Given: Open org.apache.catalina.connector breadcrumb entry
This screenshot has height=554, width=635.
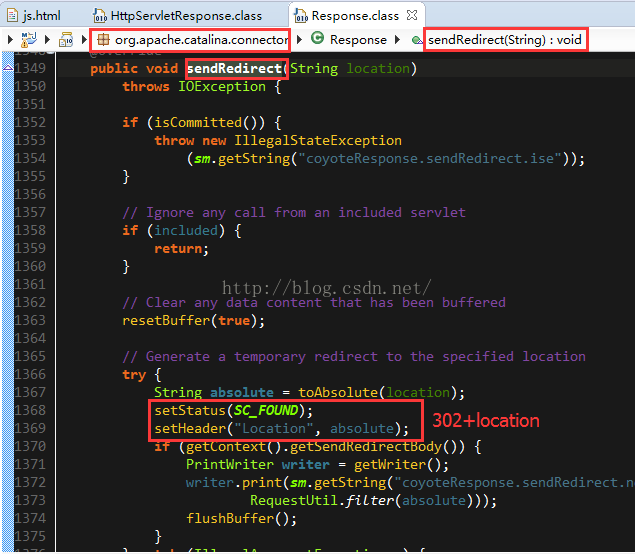Looking at the screenshot, I should [201, 40].
